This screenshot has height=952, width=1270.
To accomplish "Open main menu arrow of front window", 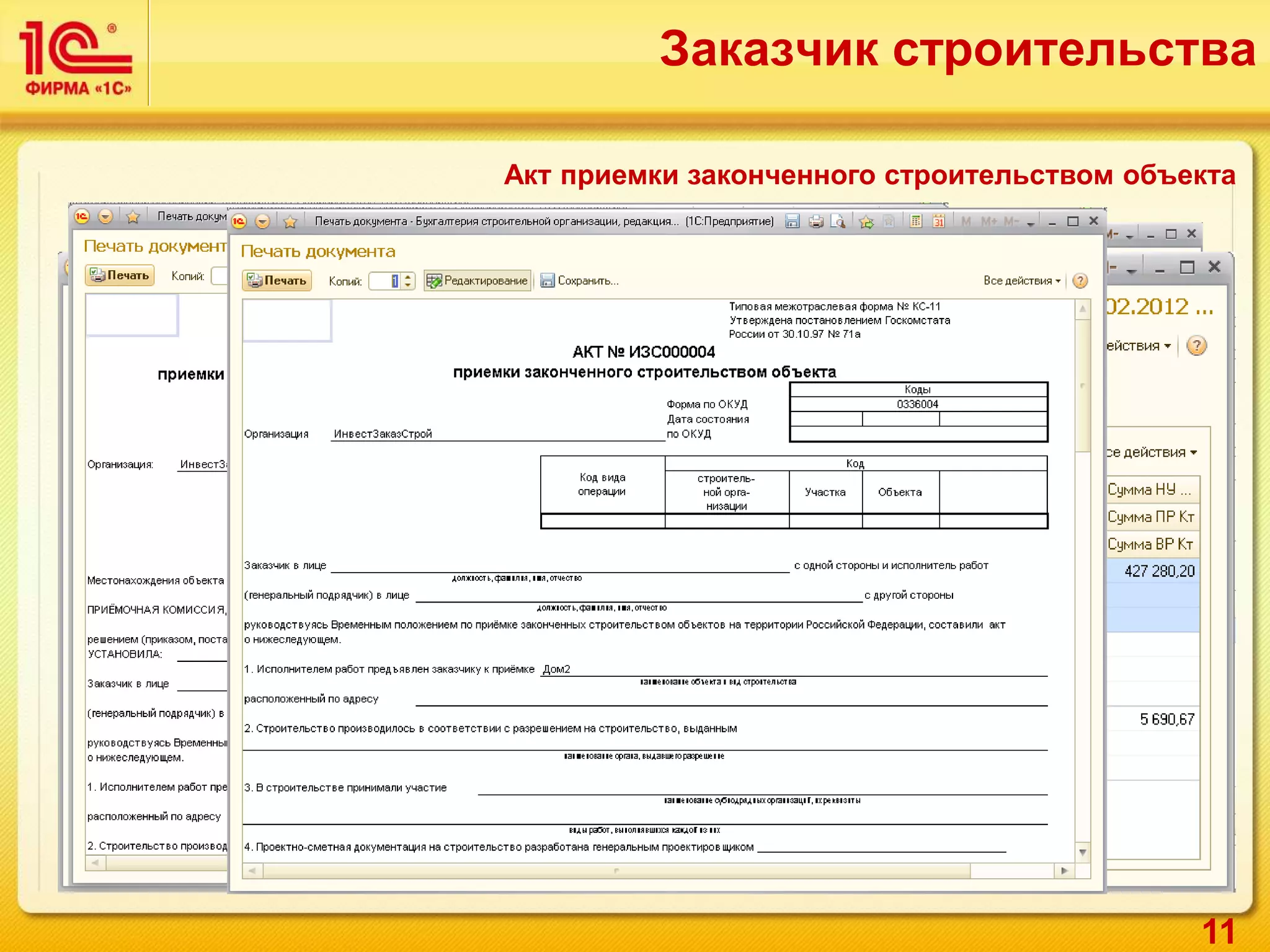I will [x=262, y=221].
